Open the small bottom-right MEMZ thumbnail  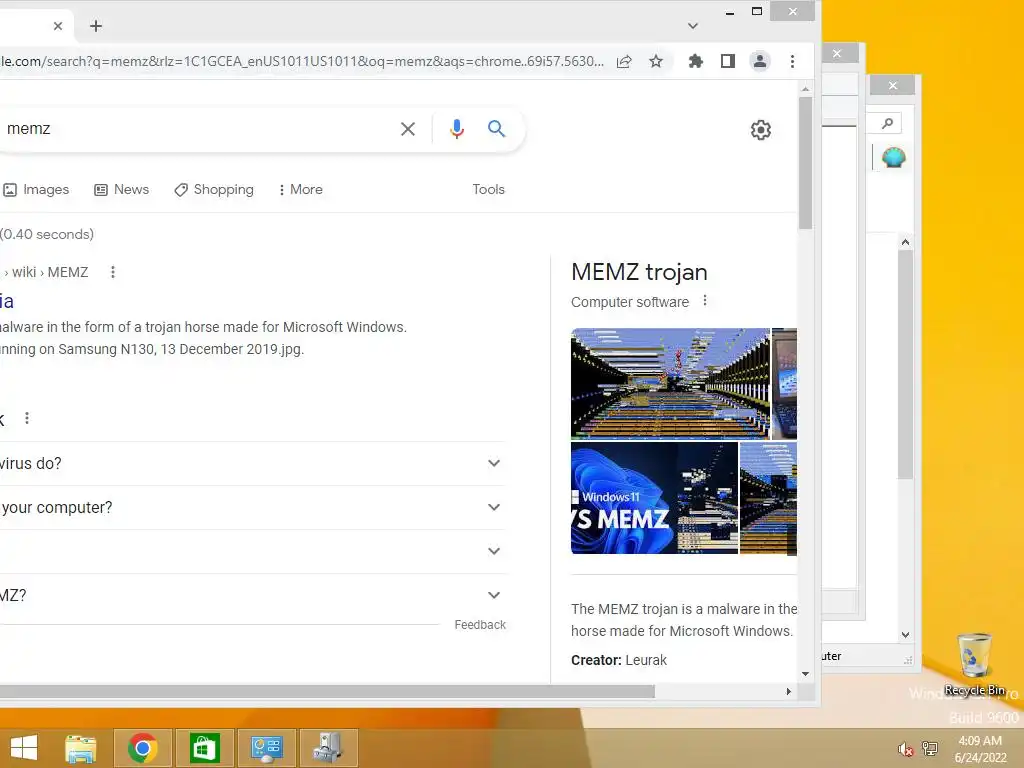point(768,498)
